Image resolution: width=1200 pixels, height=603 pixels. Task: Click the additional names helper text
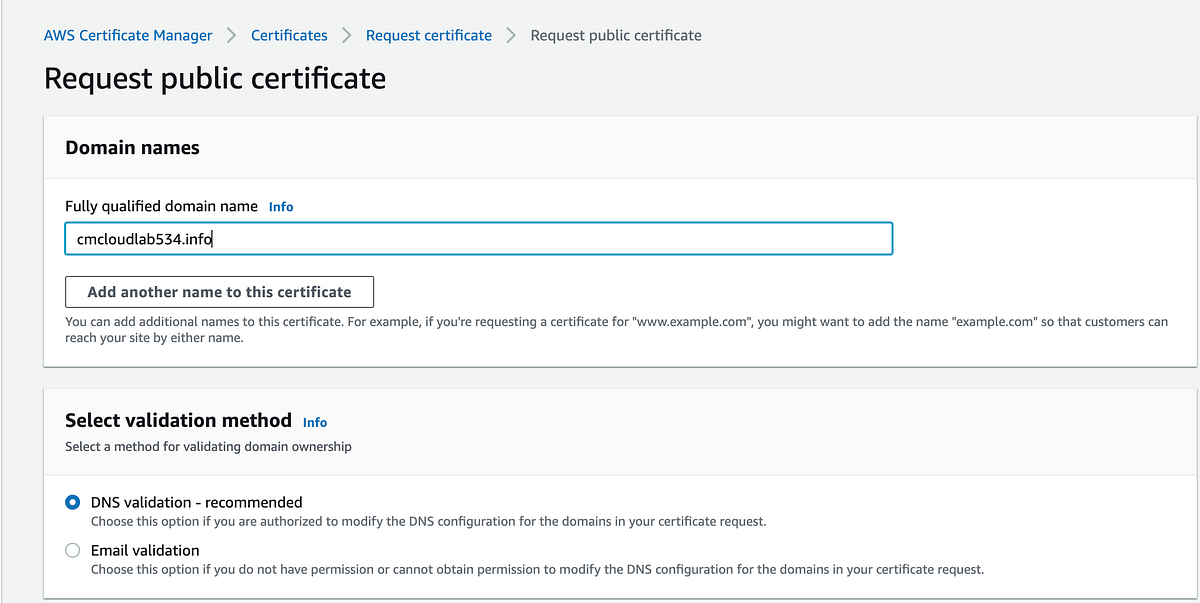pos(600,321)
